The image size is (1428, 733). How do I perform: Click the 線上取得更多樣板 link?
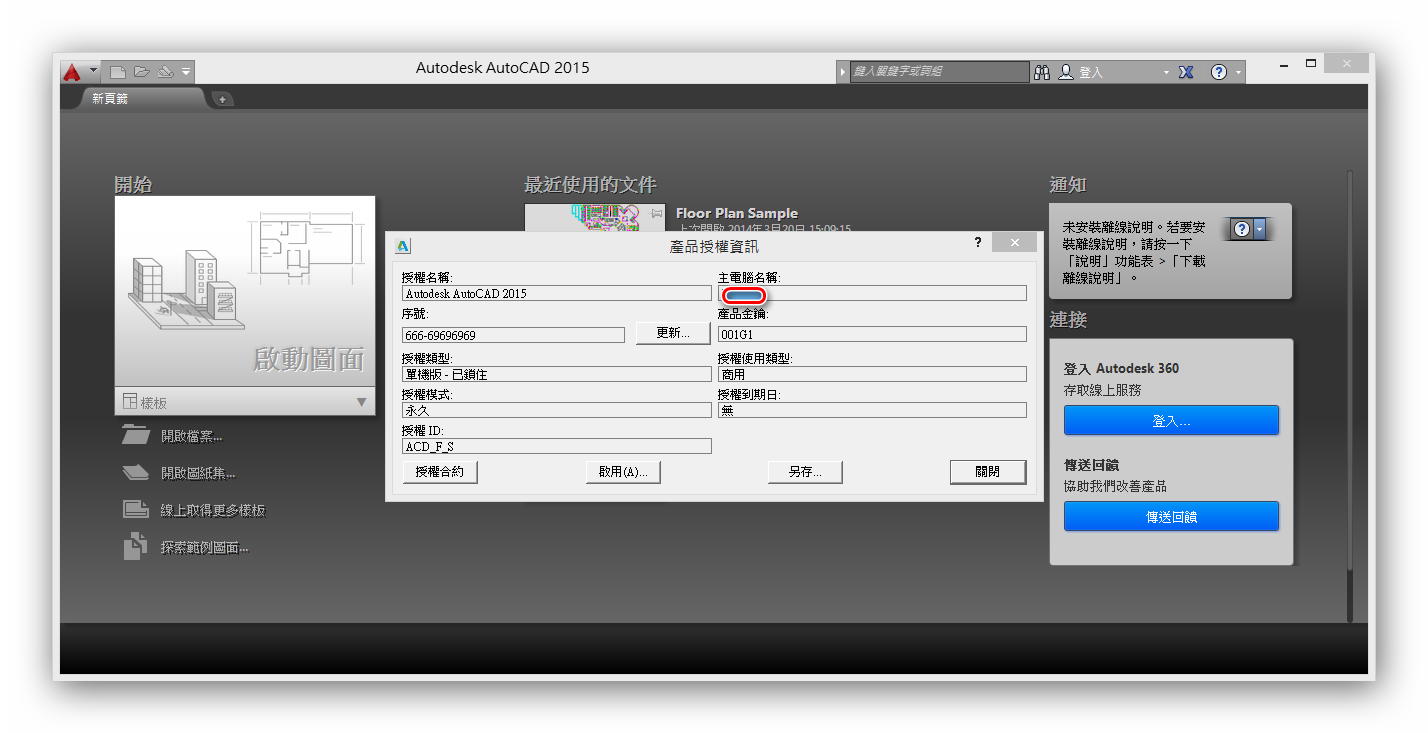coord(213,510)
